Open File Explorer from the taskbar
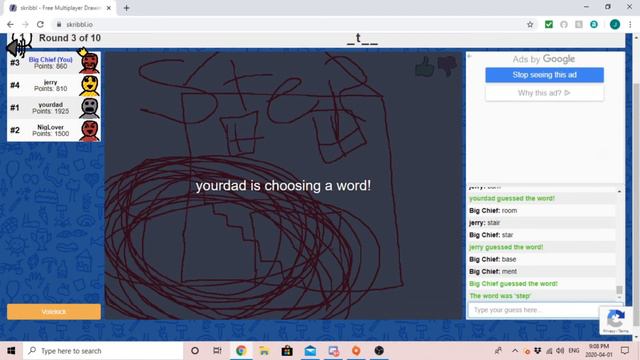 [264, 351]
